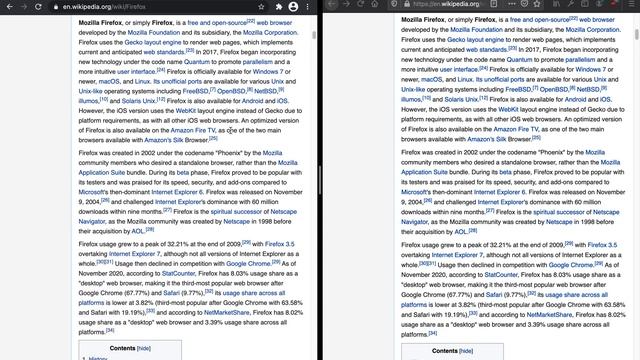Bookmark the page with Firefox's star icon
Viewport: 640px width, 360px height.
(x=537, y=4)
